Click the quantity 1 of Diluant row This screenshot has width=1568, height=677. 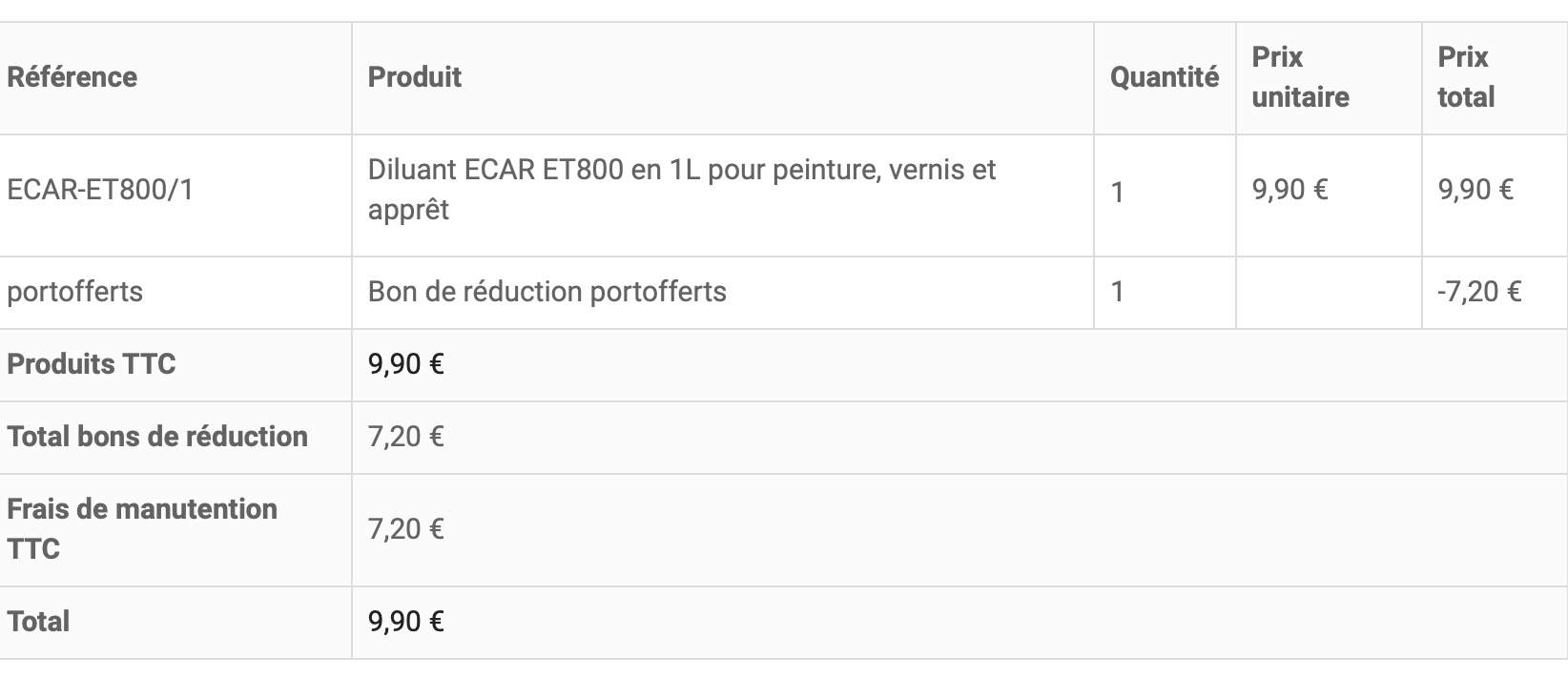(x=1118, y=194)
